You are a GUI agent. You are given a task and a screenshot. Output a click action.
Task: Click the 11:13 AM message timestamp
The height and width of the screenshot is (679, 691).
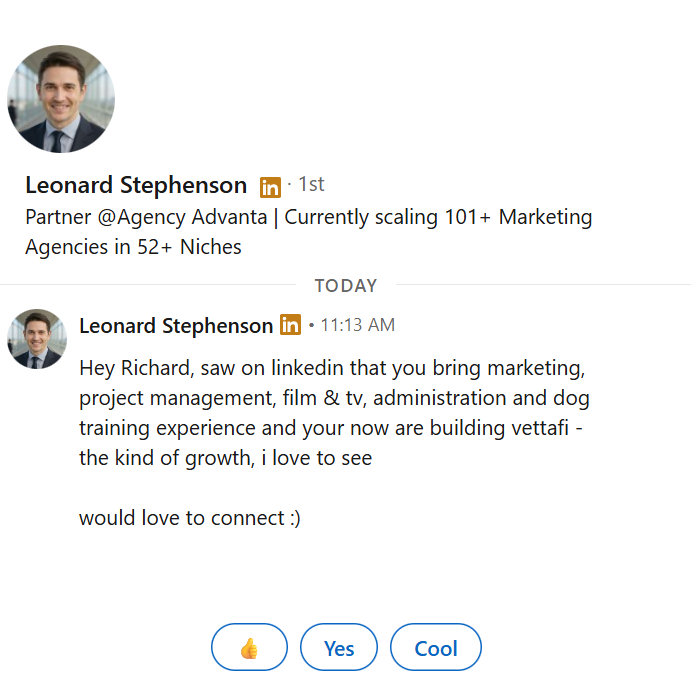[357, 326]
